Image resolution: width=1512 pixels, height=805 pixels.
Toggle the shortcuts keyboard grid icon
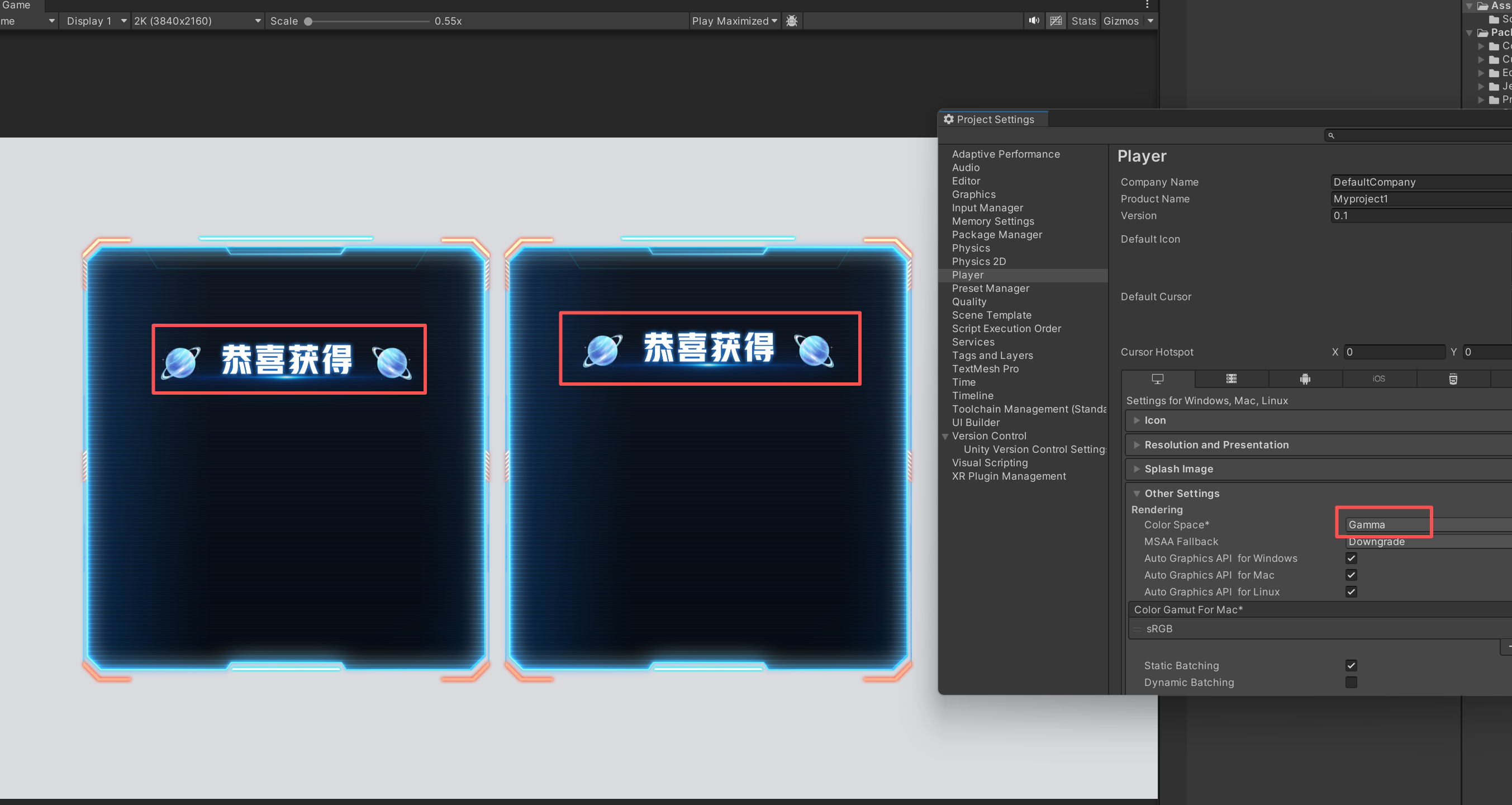[x=1055, y=21]
